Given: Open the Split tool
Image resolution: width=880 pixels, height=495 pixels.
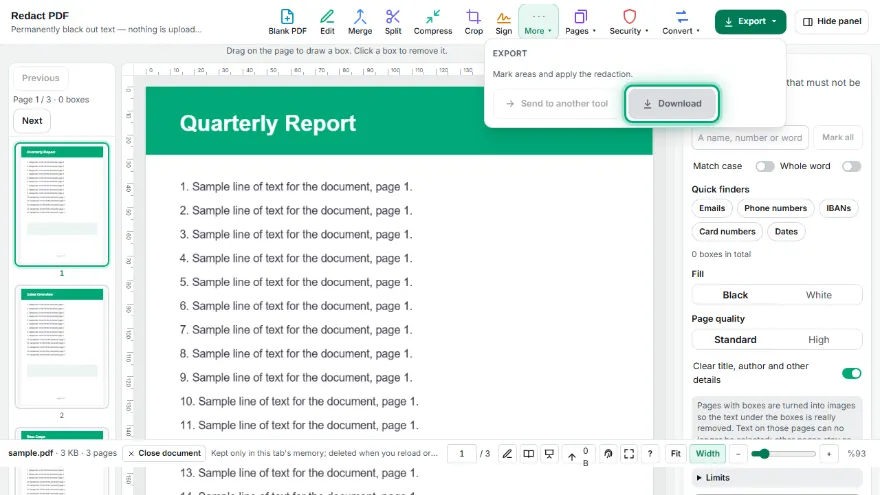Looking at the screenshot, I should (393, 22).
